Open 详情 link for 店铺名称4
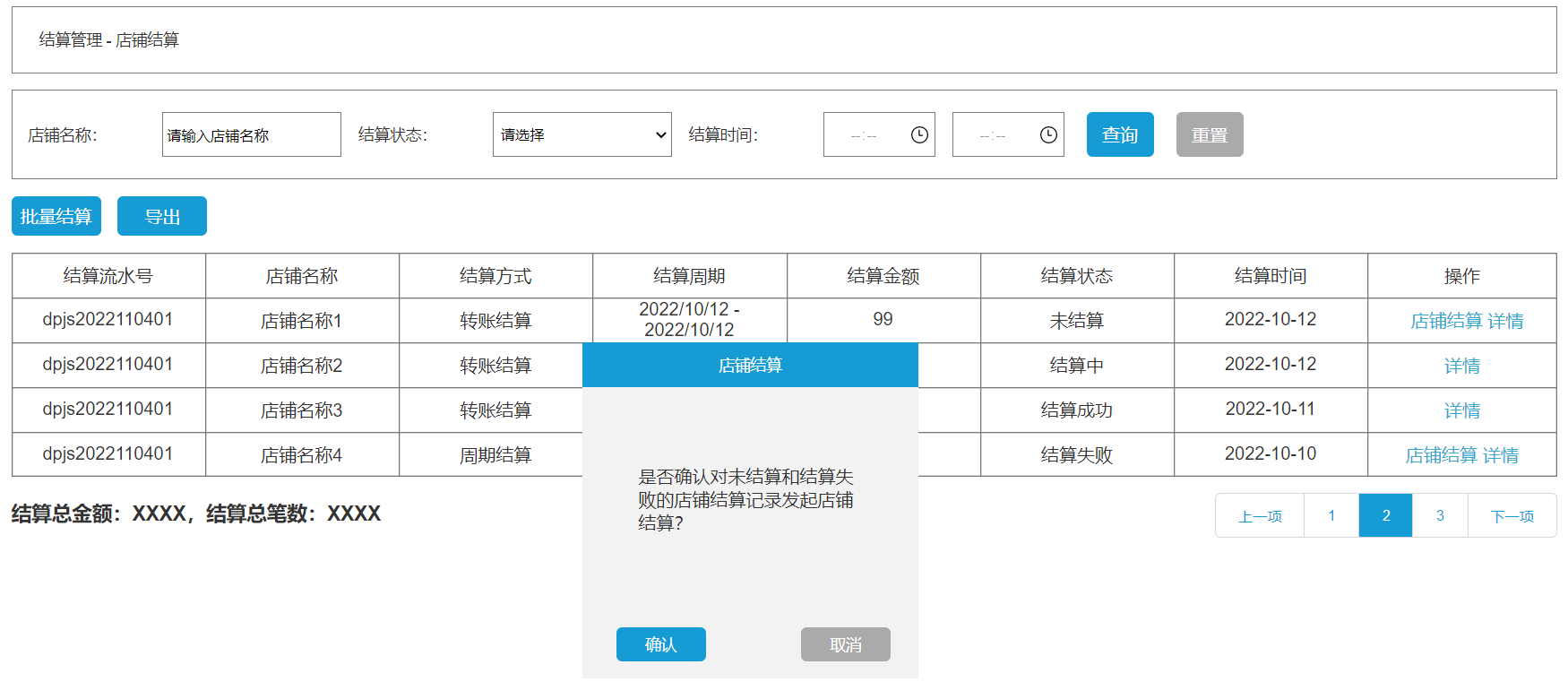Viewport: 1568px width, 699px height. point(1501,455)
